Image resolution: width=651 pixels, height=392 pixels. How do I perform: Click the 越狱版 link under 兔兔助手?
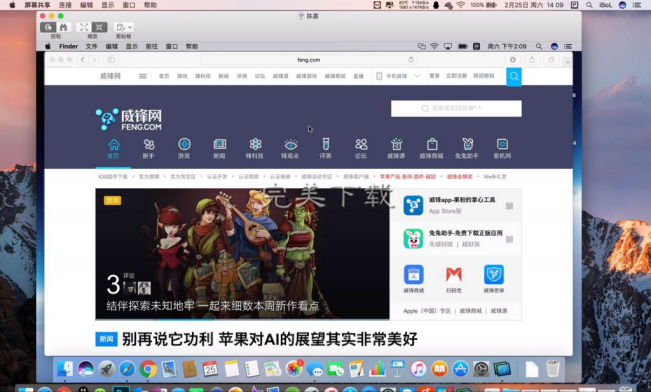471,244
